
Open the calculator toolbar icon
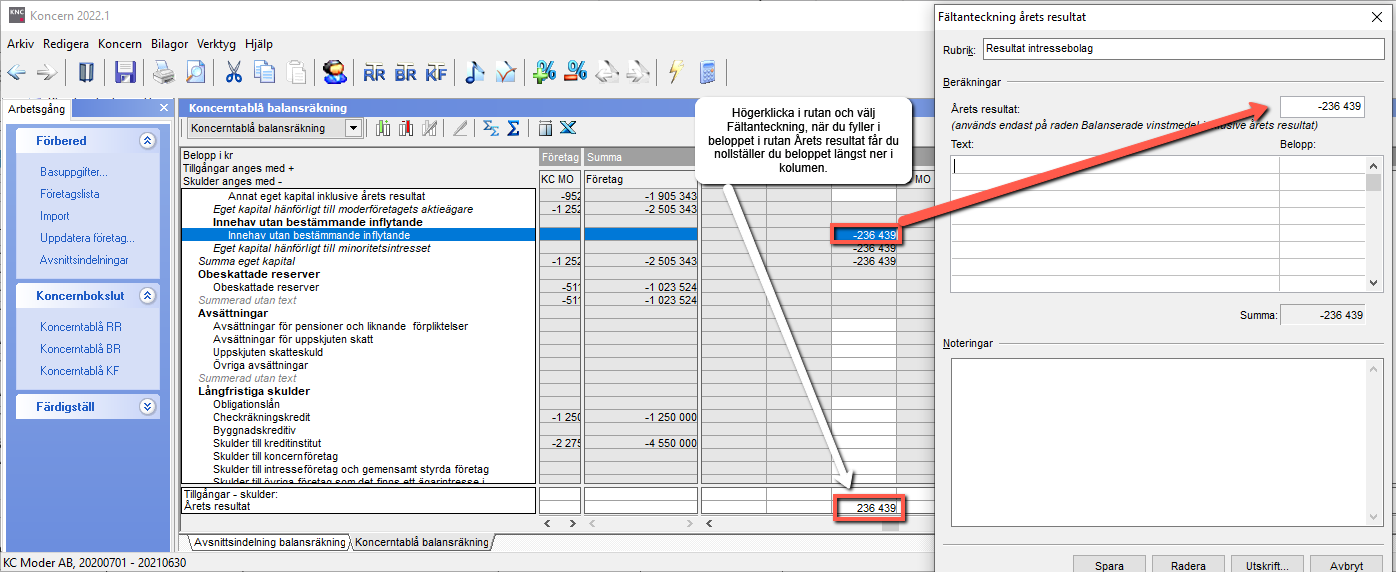pyautogui.click(x=708, y=72)
